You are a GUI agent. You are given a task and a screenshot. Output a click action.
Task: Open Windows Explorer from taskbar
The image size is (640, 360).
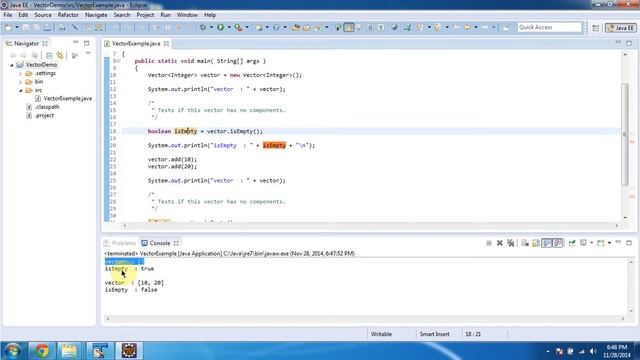pos(69,351)
